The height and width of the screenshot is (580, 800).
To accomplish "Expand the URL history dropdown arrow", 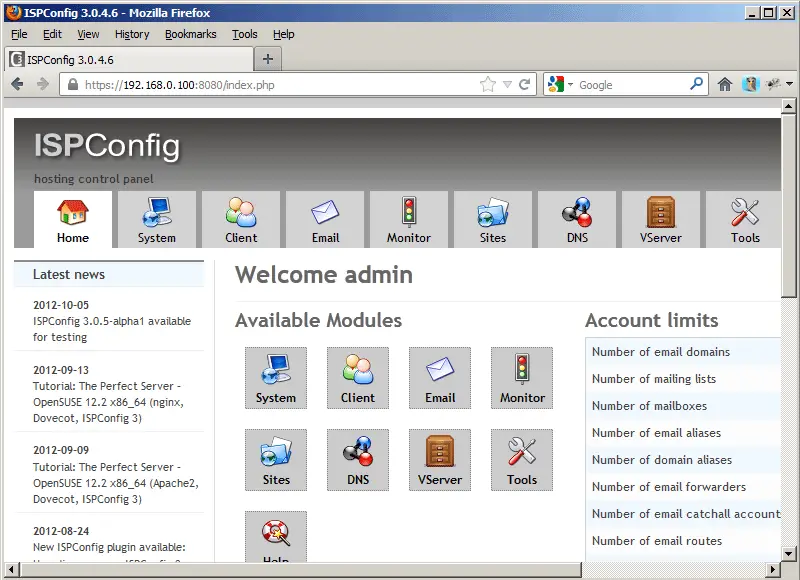I will click(507, 84).
